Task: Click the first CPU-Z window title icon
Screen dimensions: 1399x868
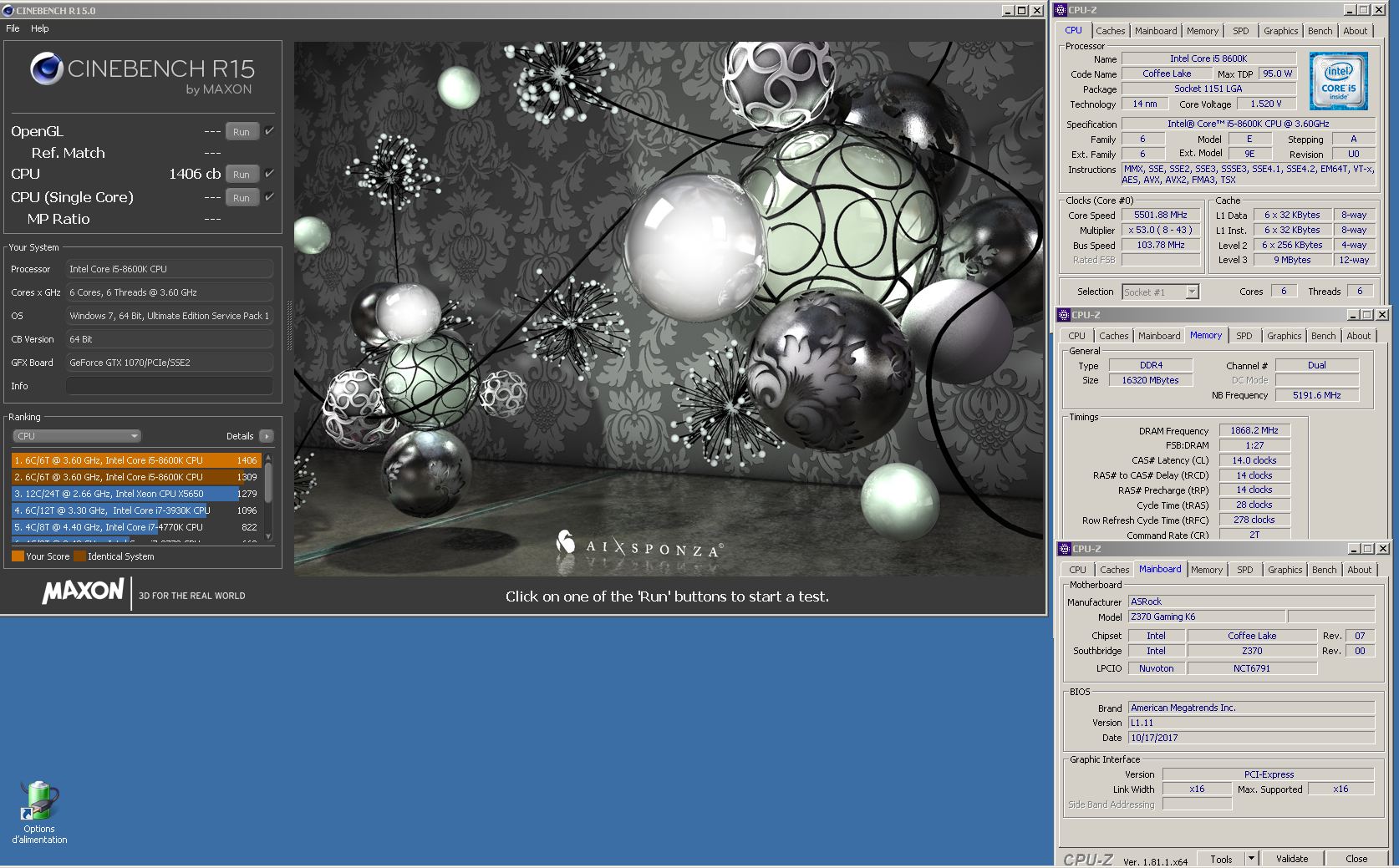Action: point(1061,10)
